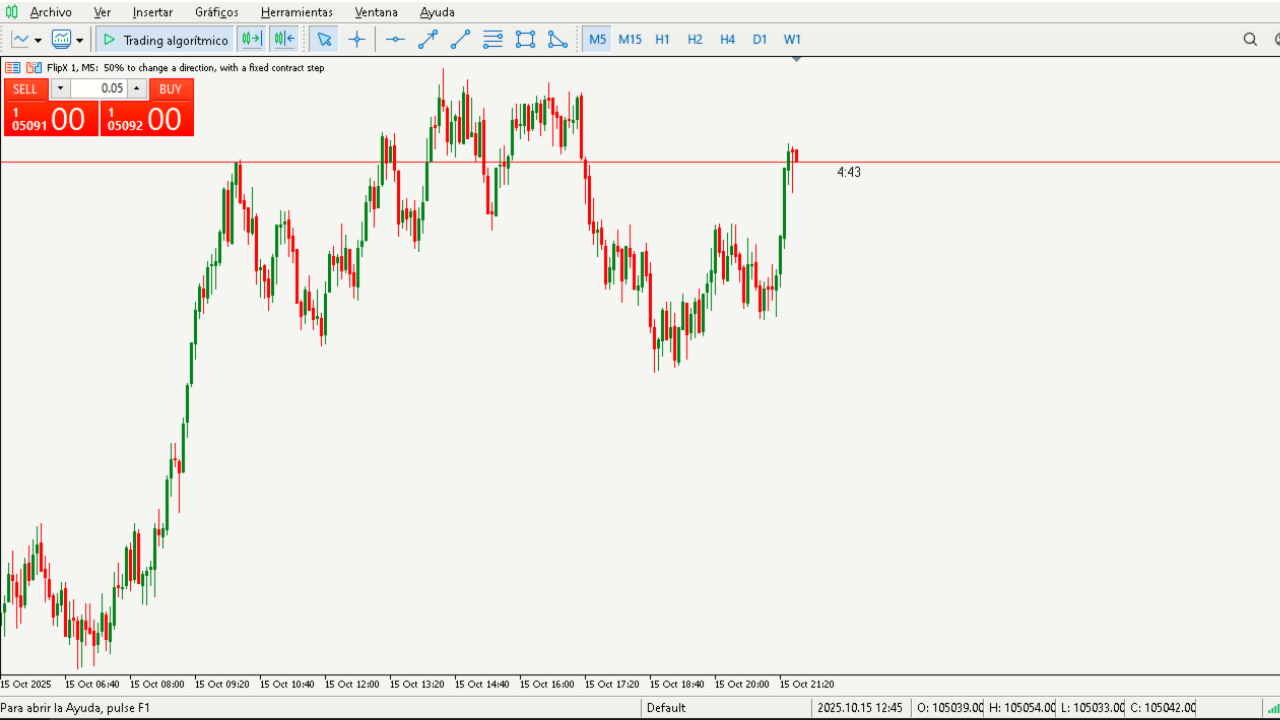1280x720 pixels.
Task: Decrease lot size with the down arrow
Action: click(59, 88)
